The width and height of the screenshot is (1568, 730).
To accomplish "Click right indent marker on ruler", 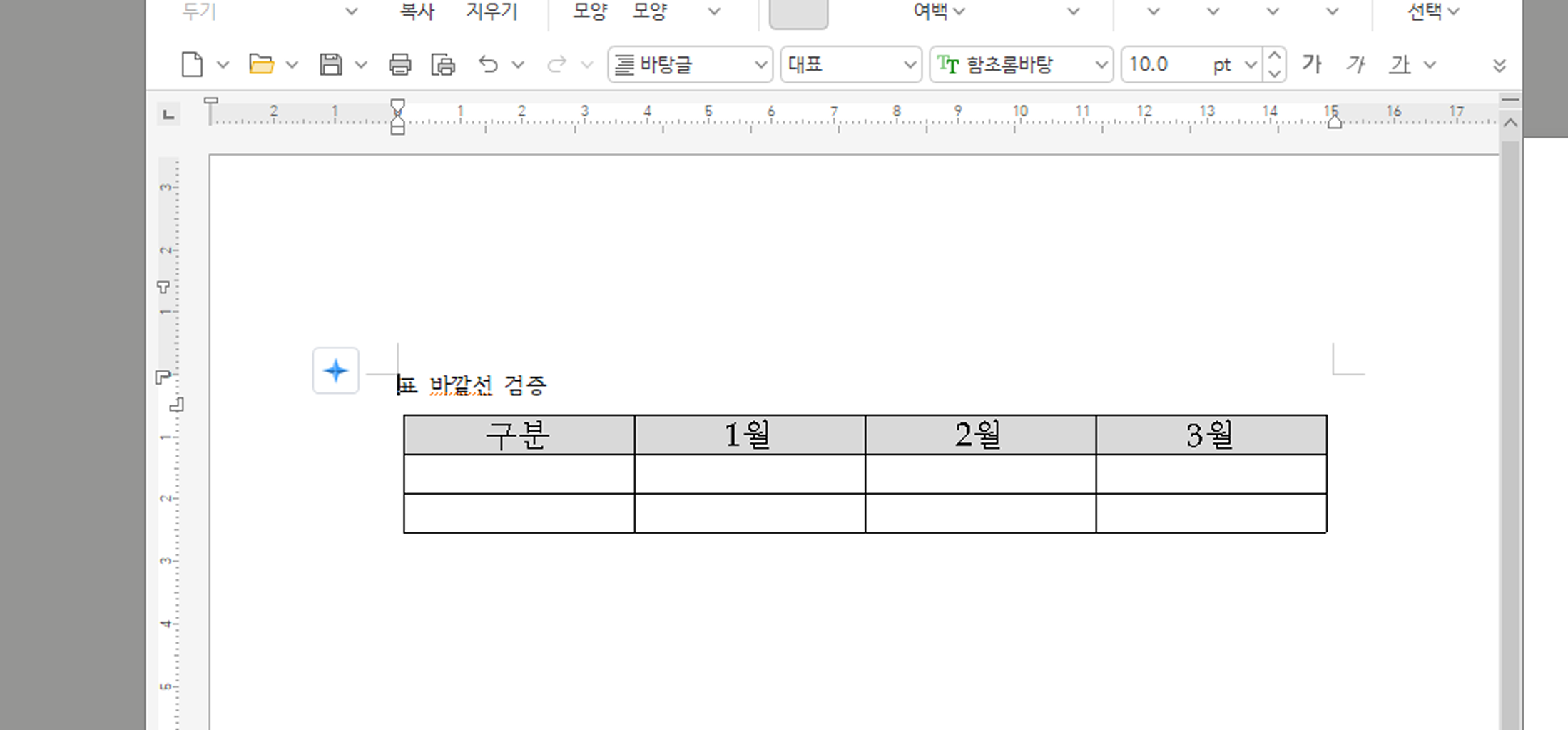I will click(x=1334, y=123).
